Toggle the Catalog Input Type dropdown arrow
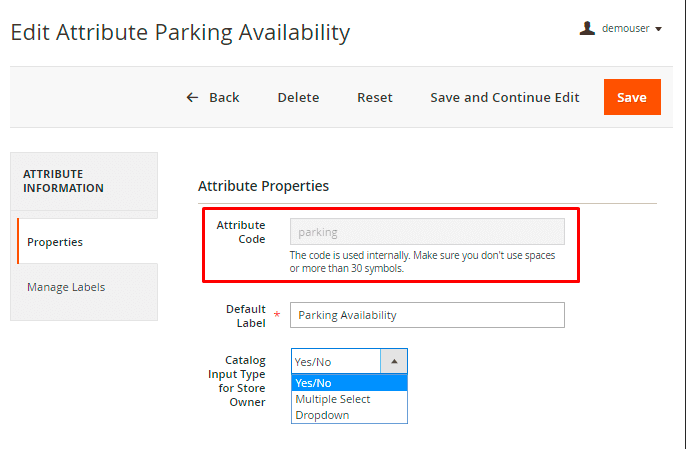This screenshot has width=686, height=449. coord(394,361)
